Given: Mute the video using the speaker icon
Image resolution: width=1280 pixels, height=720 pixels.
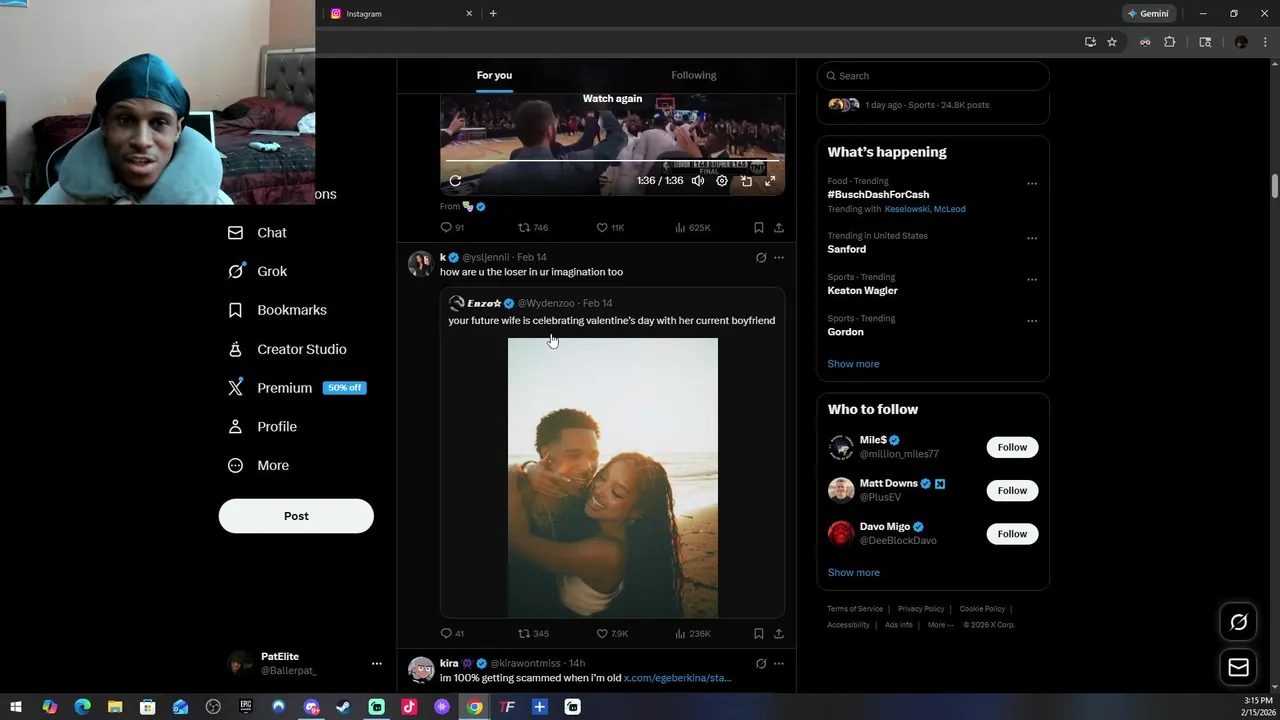Looking at the screenshot, I should (698, 181).
